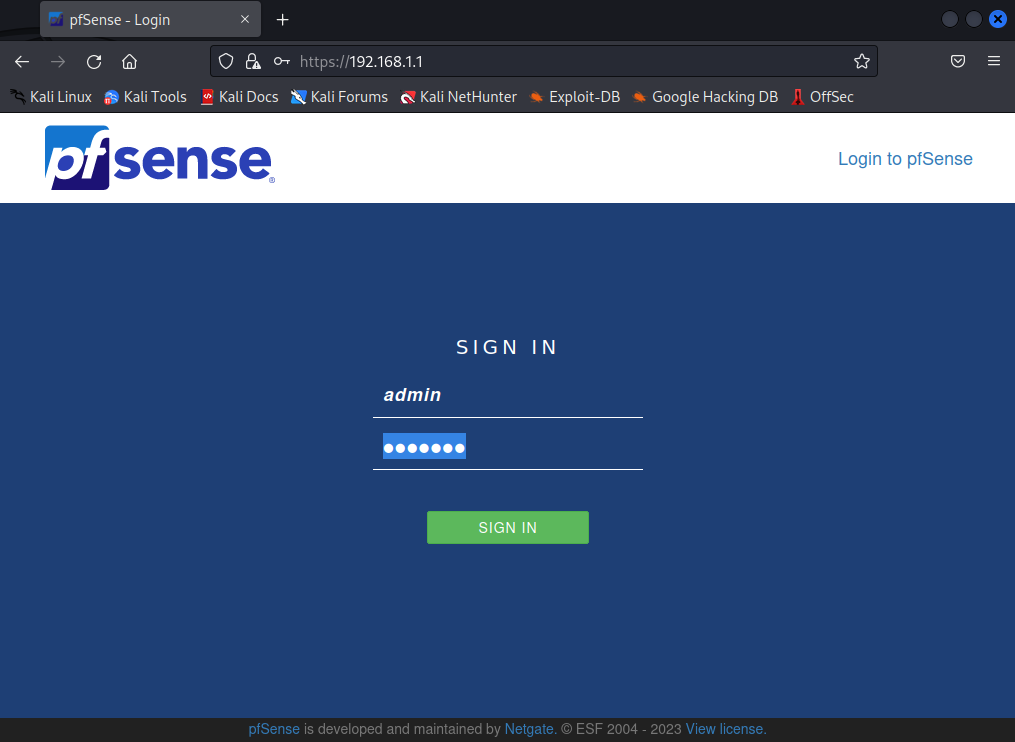Focus the admin username field
This screenshot has width=1015, height=742.
click(507, 395)
